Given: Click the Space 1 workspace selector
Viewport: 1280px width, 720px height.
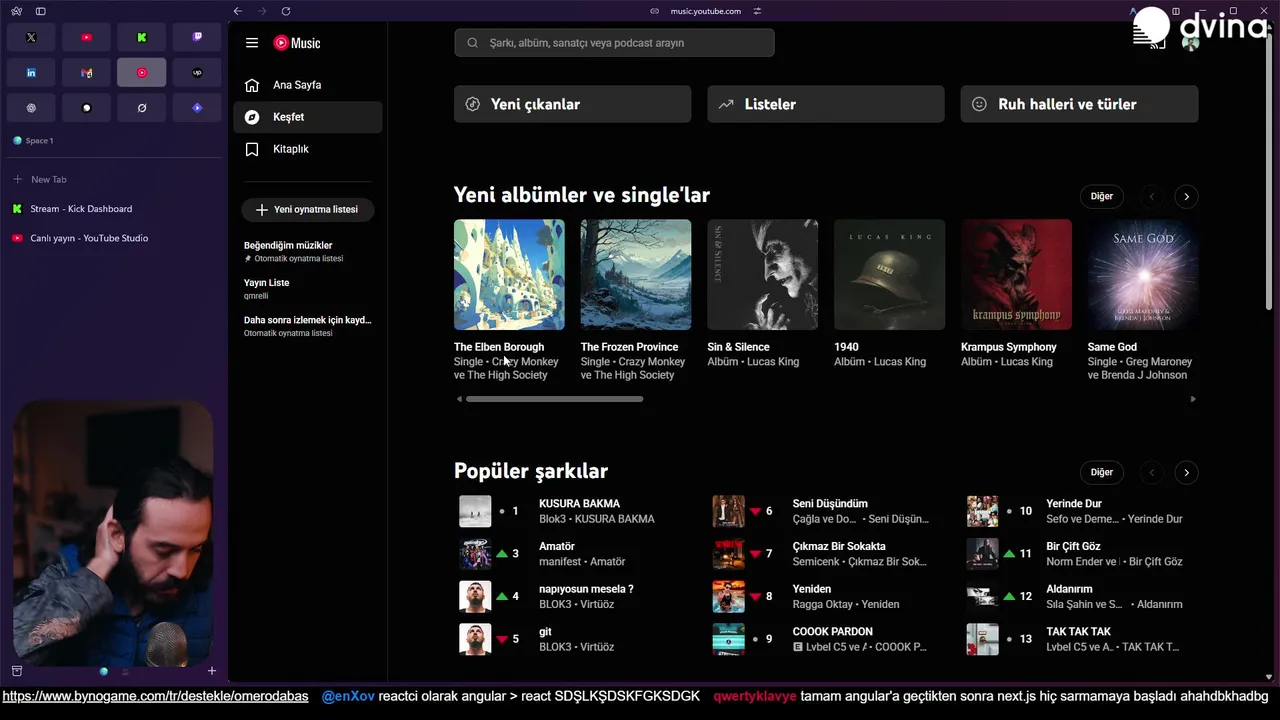Looking at the screenshot, I should [x=33, y=141].
